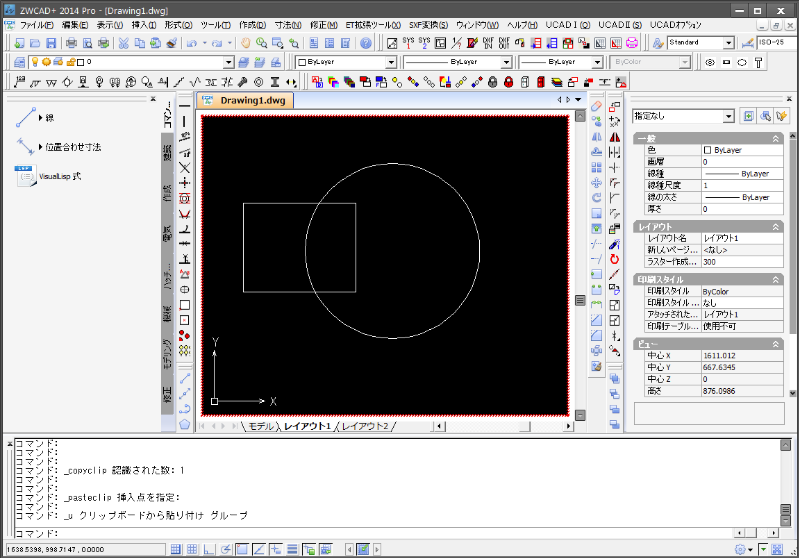The height and width of the screenshot is (558, 799).
Task: Click the eye icon in viewport toolbar
Action: [x=709, y=62]
